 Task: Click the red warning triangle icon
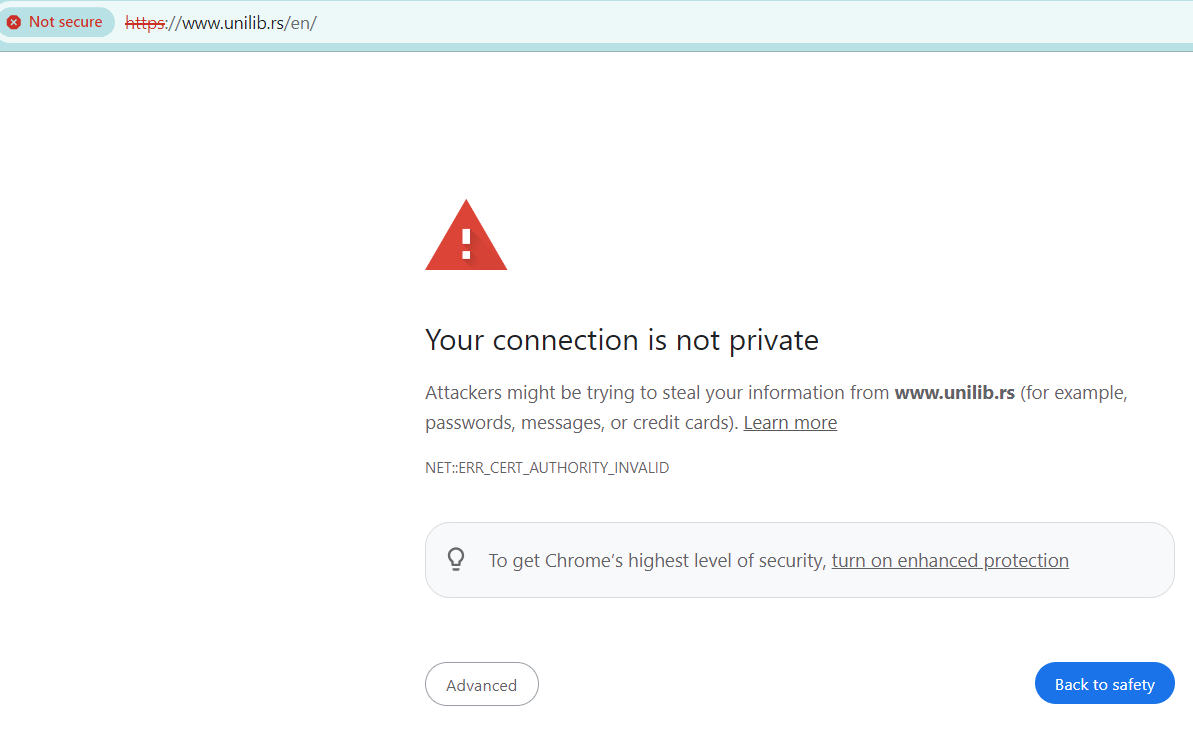(466, 235)
